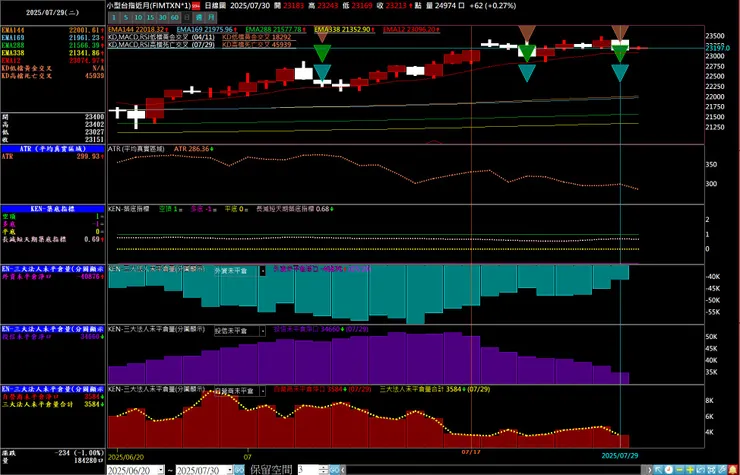Screen dimensions: 740x475
Task: Click the fit-to-screen icon
Action: click(x=711, y=470)
